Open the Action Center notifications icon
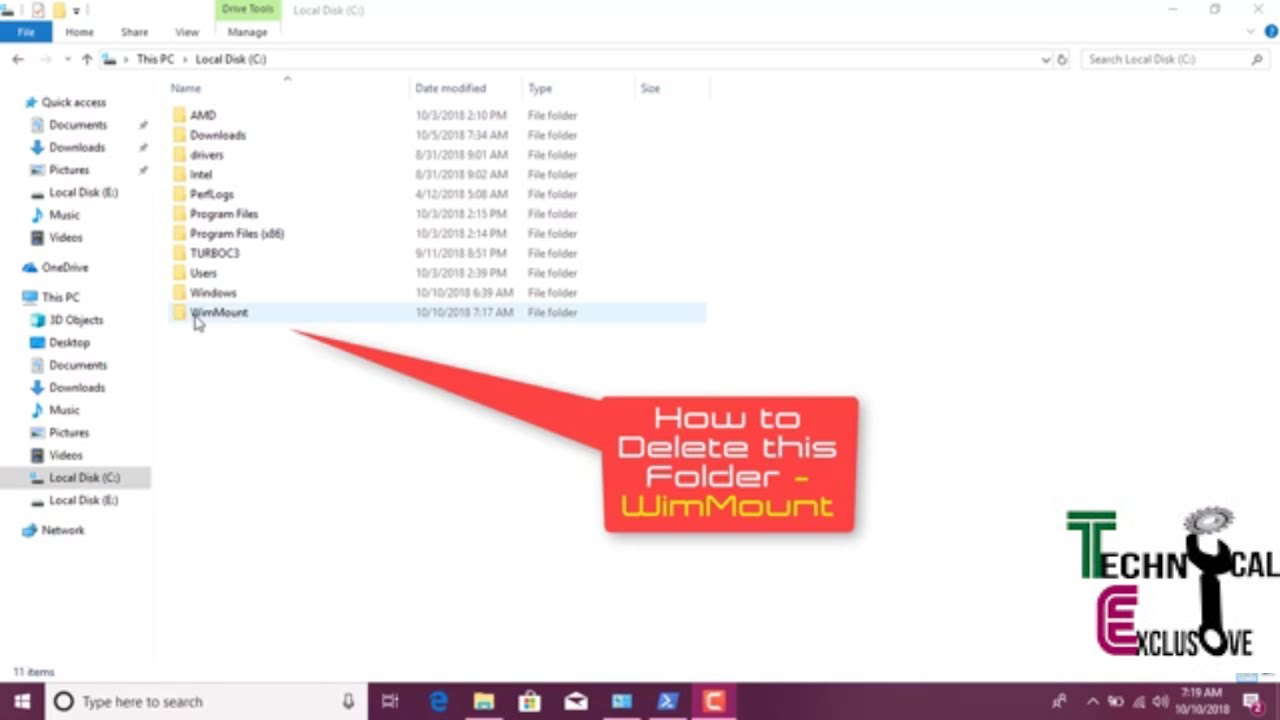Screen dimensions: 1280x720 (1252, 702)
